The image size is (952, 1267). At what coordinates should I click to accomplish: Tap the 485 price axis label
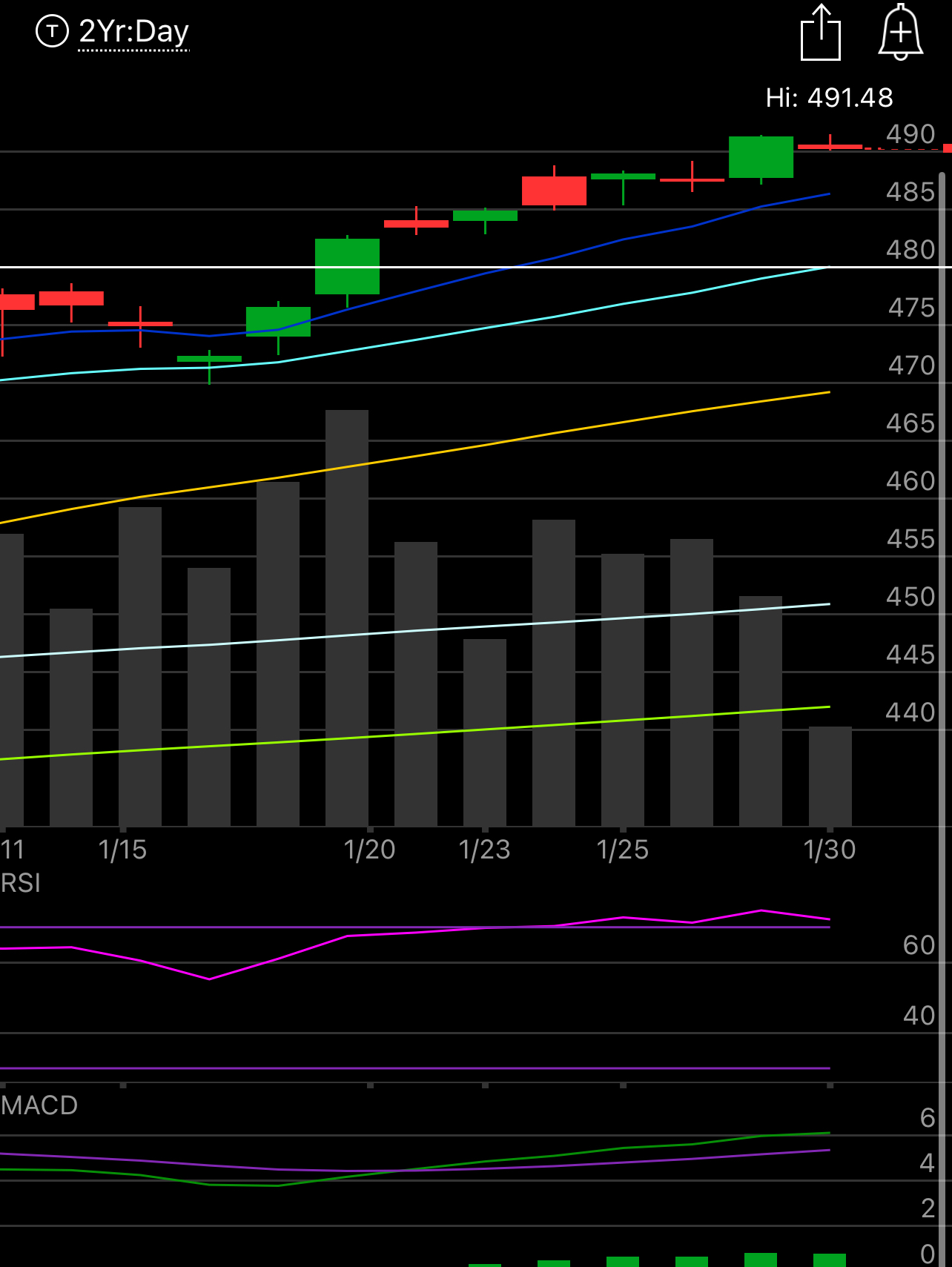point(910,192)
